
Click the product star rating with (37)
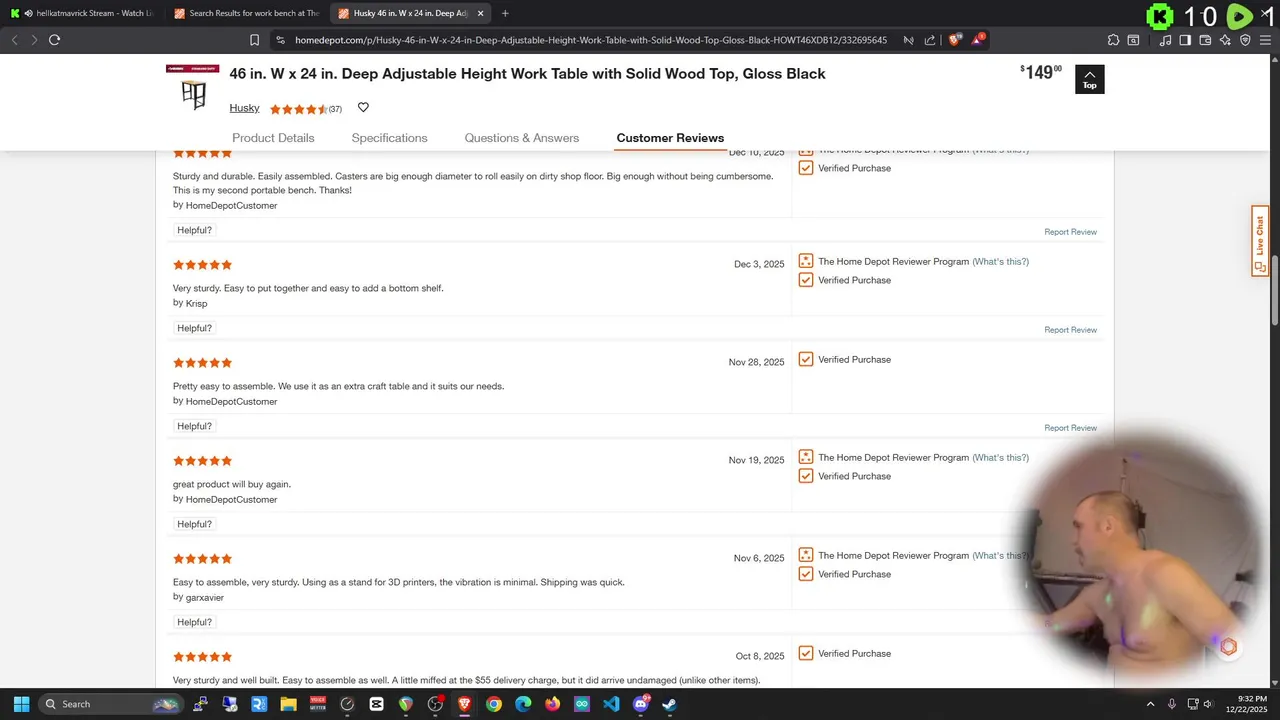(305, 109)
